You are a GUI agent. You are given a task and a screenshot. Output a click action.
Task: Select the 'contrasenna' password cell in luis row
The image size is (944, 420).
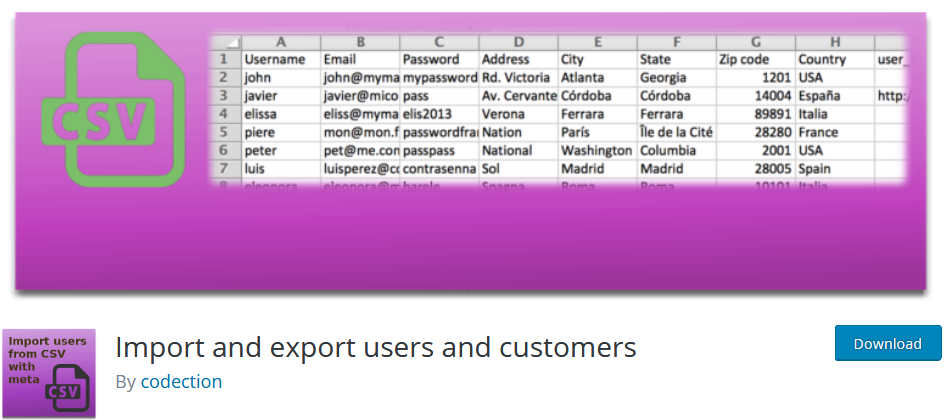pyautogui.click(x=438, y=169)
